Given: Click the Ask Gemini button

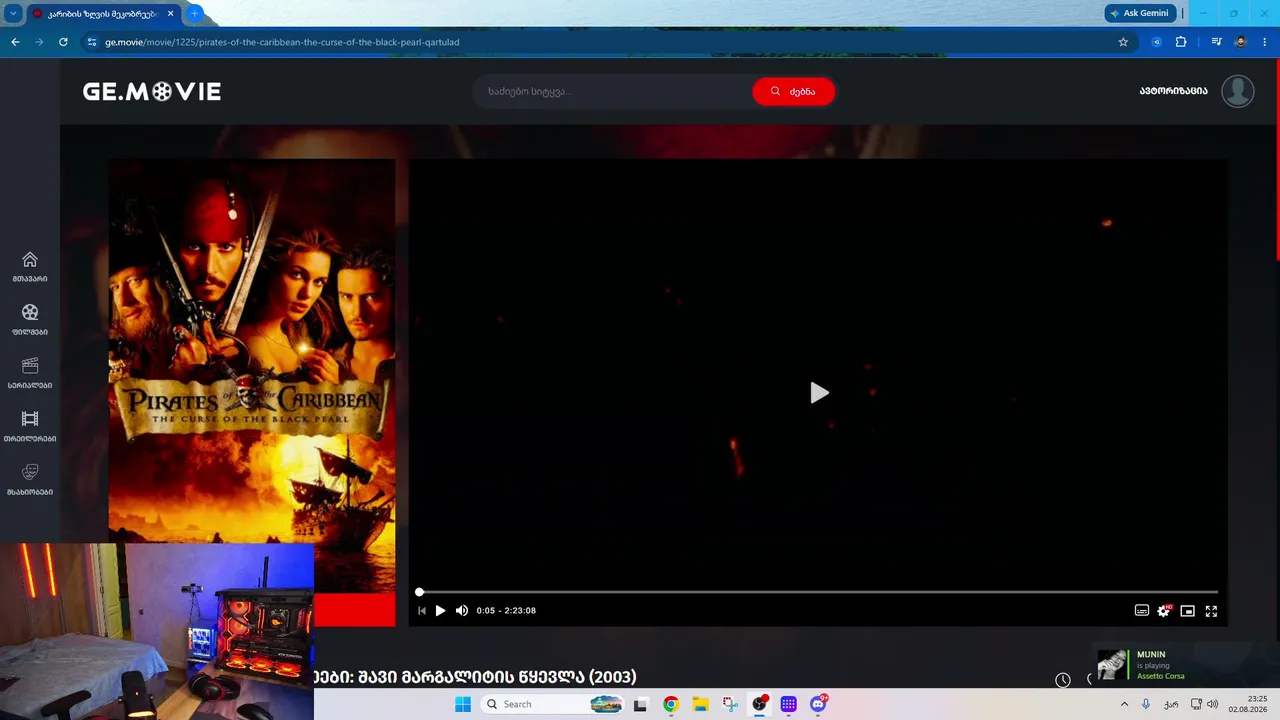Looking at the screenshot, I should coord(1139,13).
